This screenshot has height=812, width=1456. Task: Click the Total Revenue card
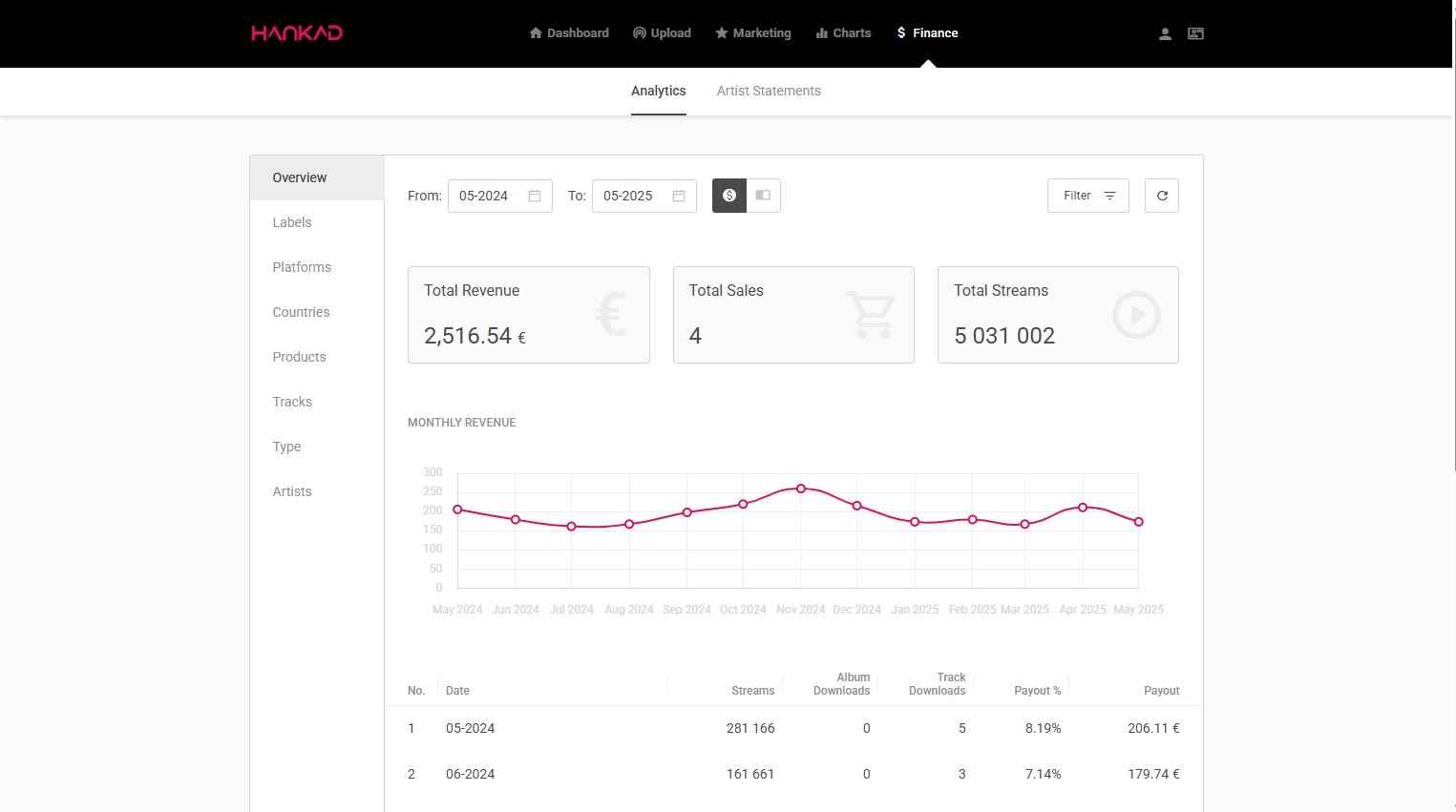pyautogui.click(x=529, y=315)
